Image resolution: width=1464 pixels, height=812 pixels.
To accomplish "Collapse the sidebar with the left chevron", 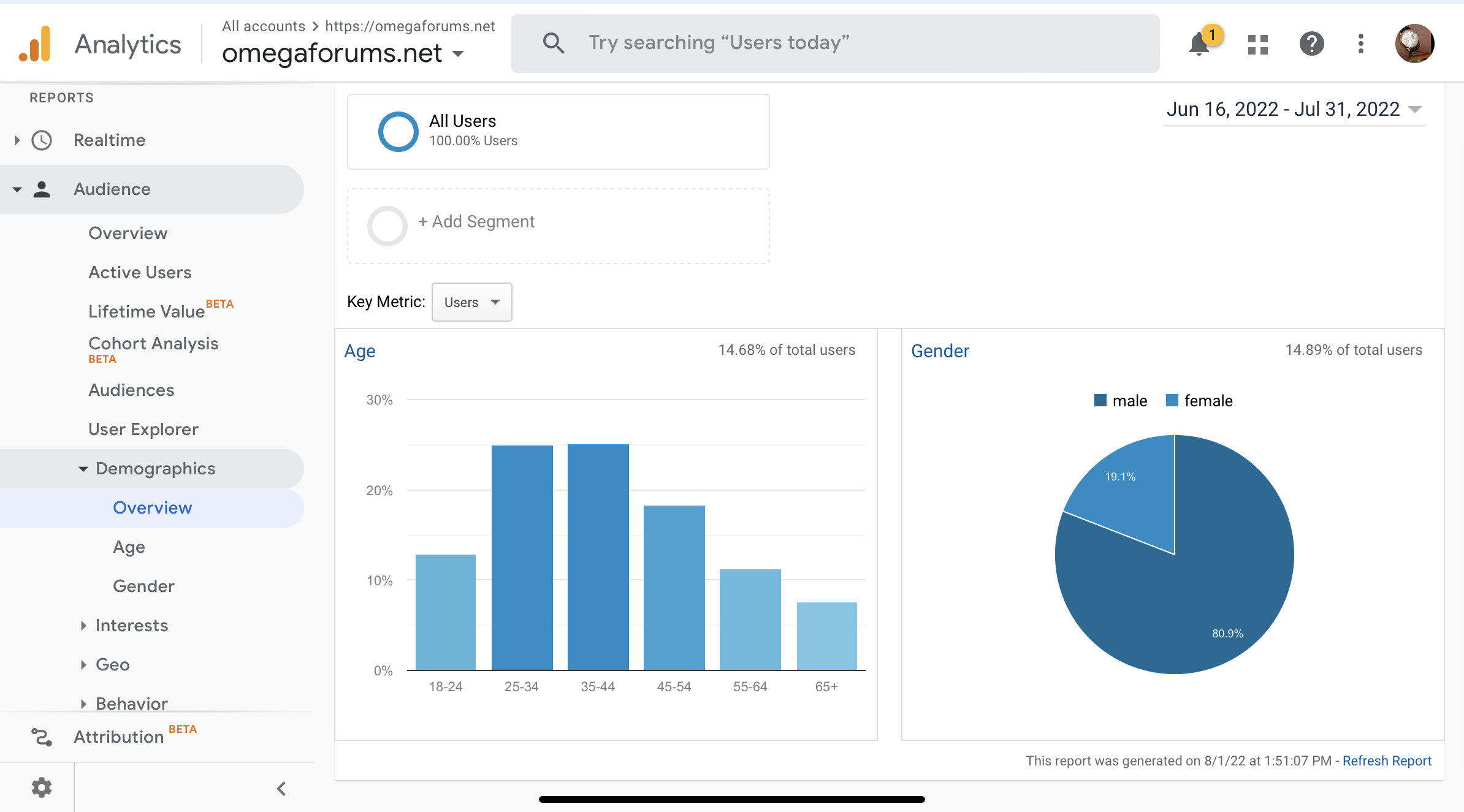I will pyautogui.click(x=281, y=789).
